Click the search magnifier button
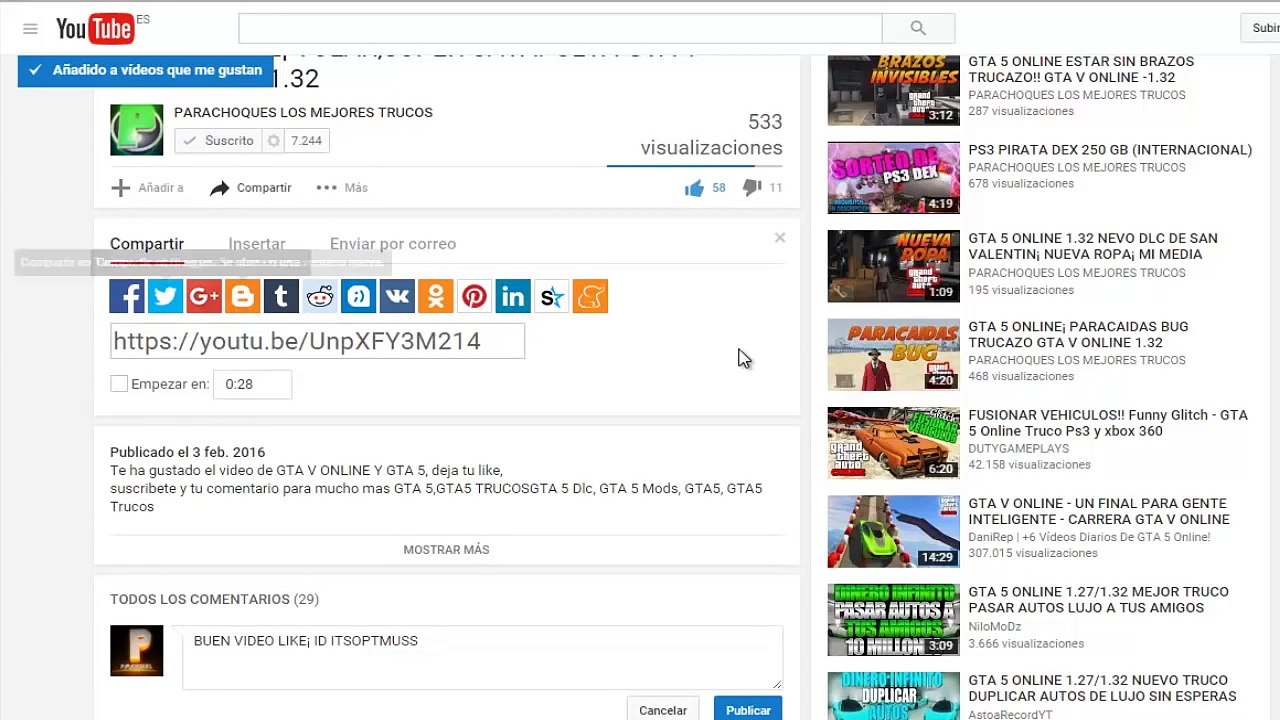Screen dimensions: 1280x720 [x=918, y=28]
